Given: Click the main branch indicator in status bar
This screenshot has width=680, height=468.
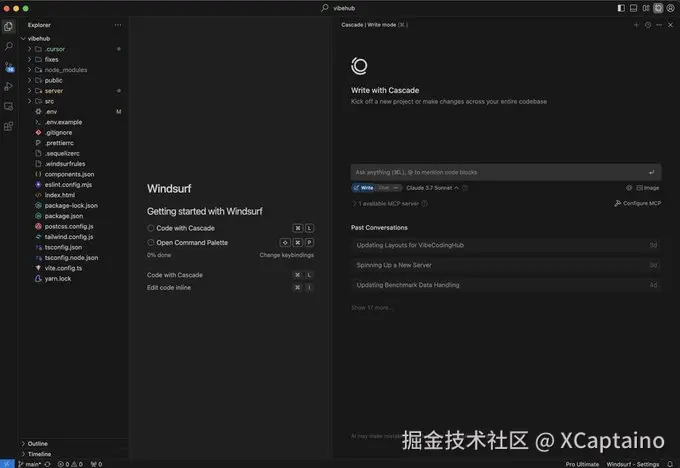Looking at the screenshot, I should [29, 464].
